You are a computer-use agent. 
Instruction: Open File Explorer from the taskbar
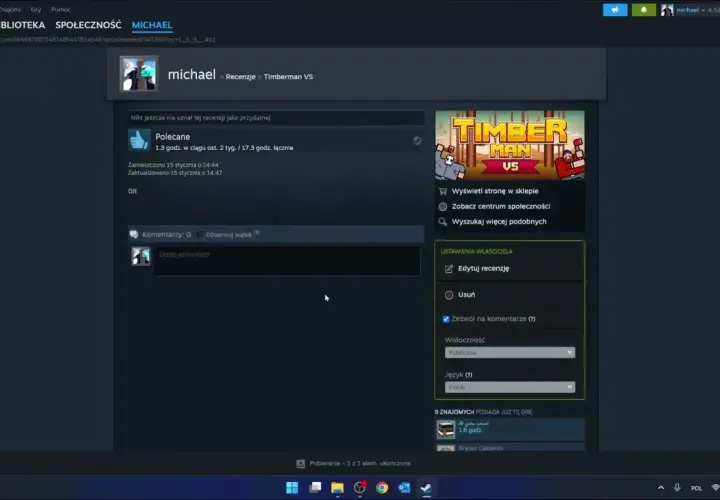[x=337, y=488]
